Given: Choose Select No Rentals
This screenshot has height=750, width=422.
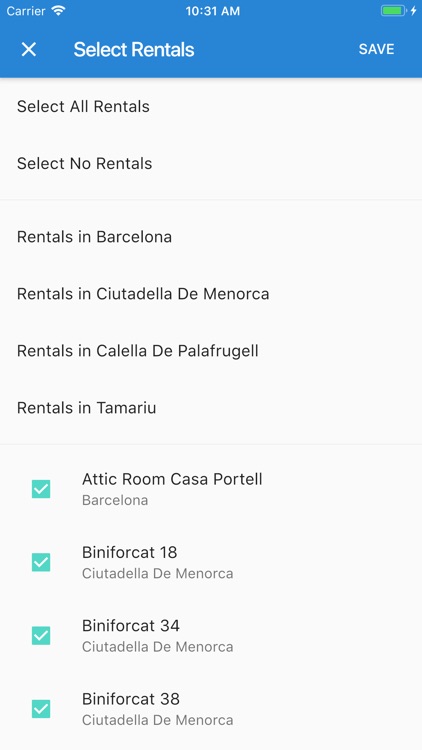Looking at the screenshot, I should point(211,164).
